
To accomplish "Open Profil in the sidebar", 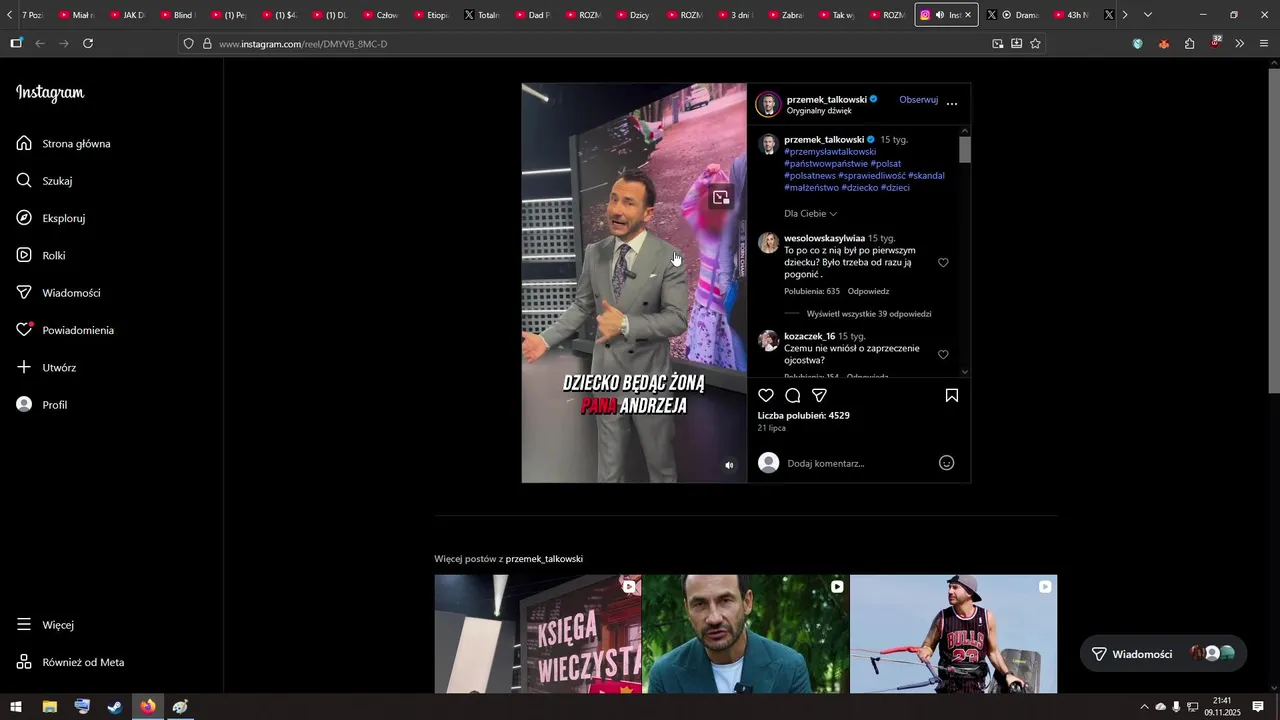I will pos(42,405).
